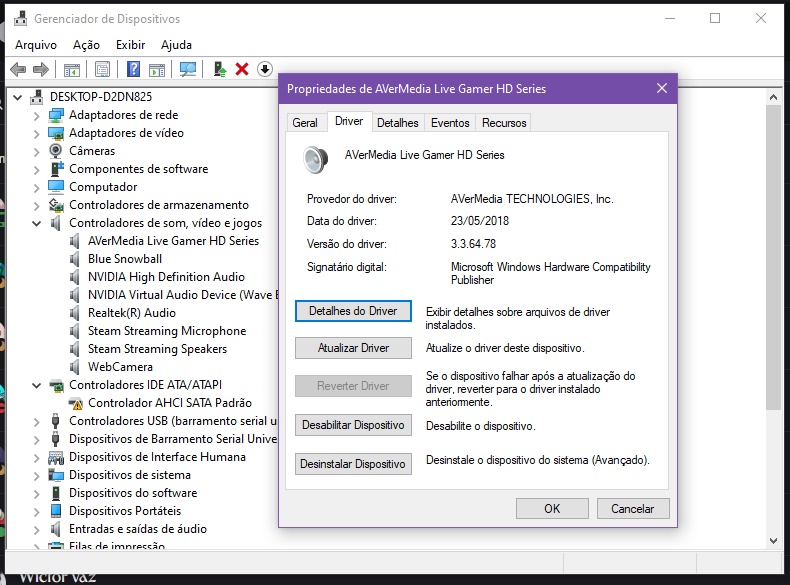Click the Update driver toolbar icon
The image size is (790, 585).
coord(220,69)
